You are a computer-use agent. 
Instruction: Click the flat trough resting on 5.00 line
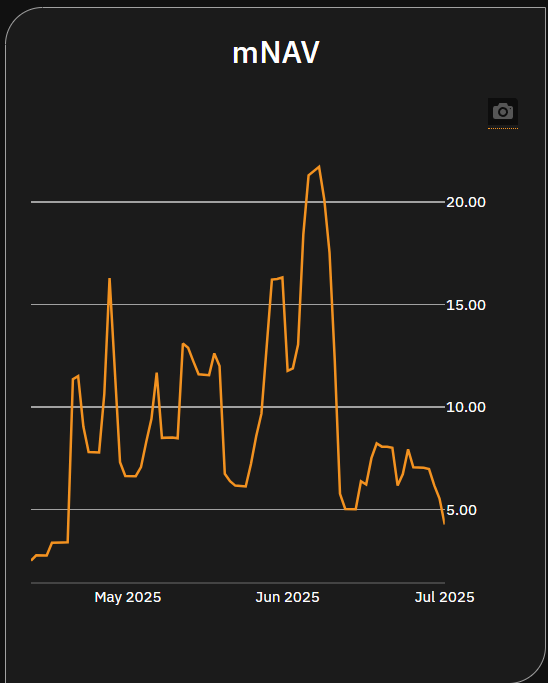point(350,509)
